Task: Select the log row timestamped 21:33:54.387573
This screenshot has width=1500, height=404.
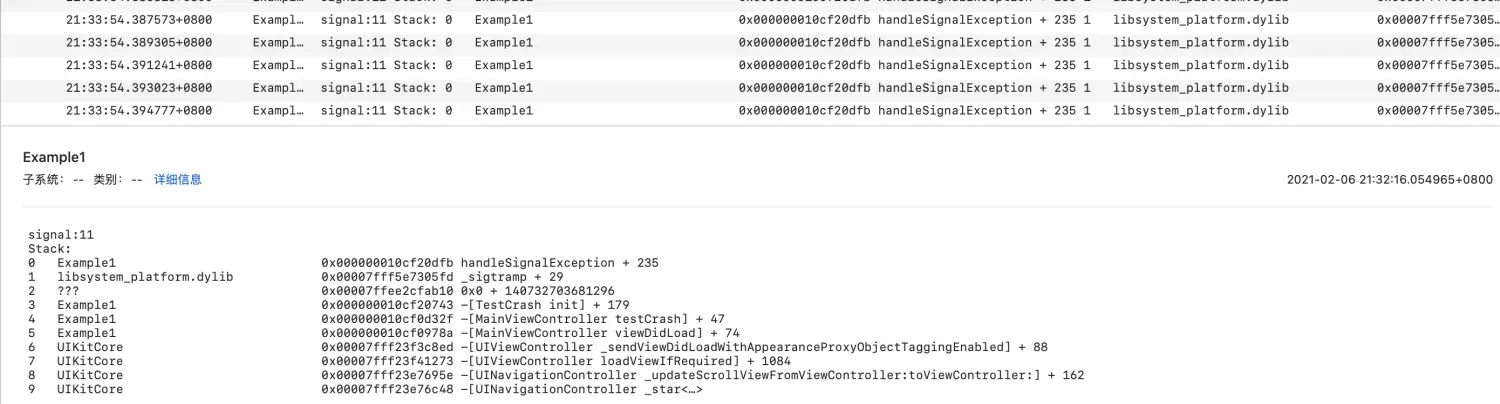Action: 139,20
